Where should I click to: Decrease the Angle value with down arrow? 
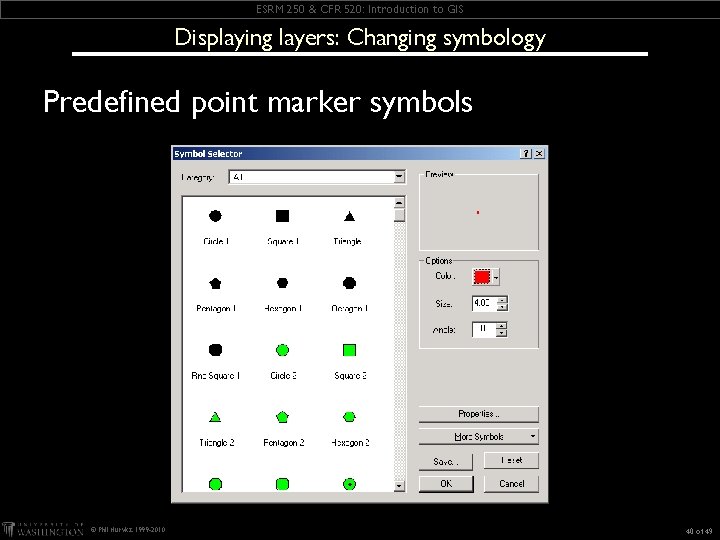(x=501, y=333)
